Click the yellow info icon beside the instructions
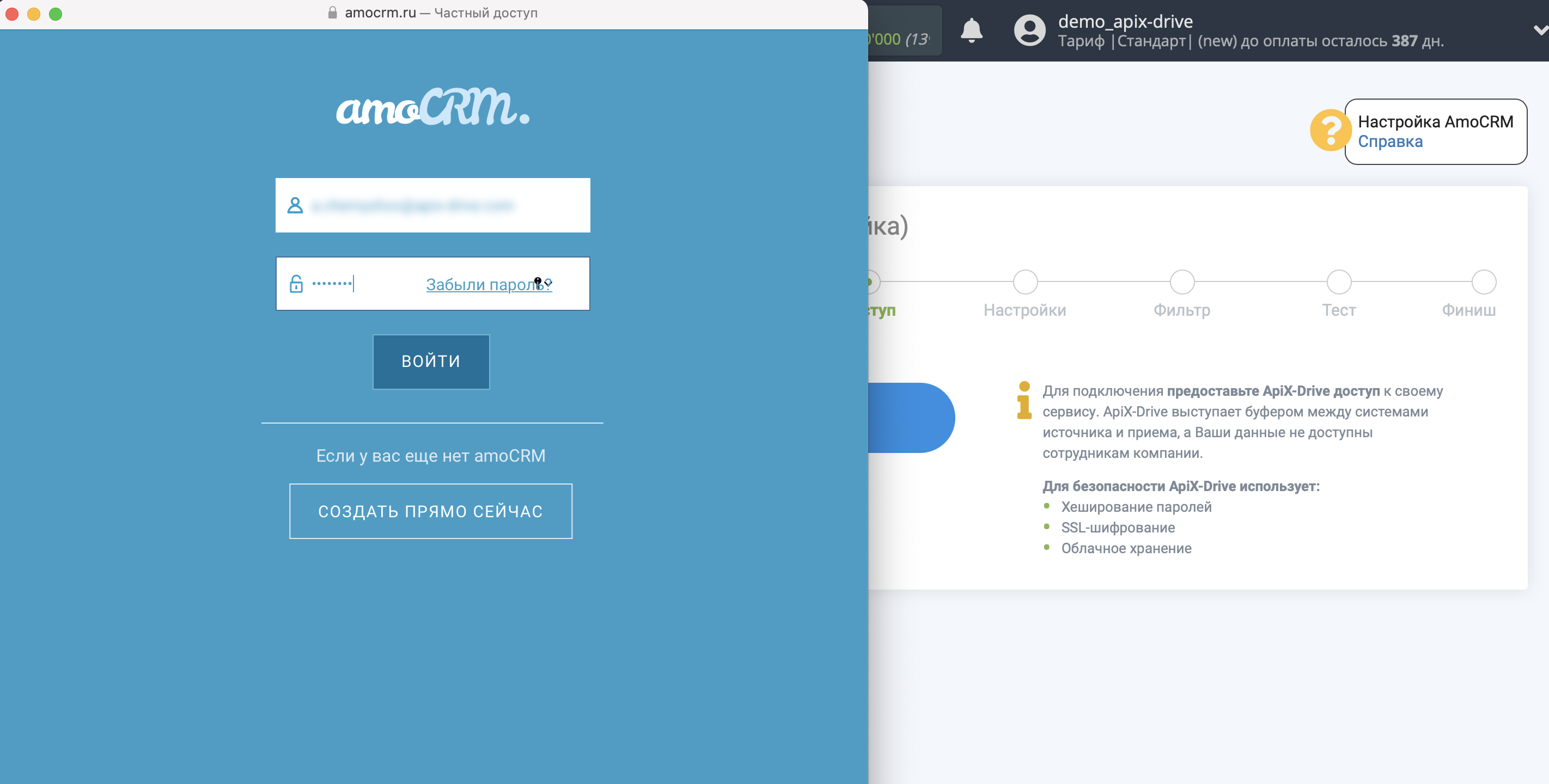This screenshot has width=1549, height=784. click(x=1024, y=400)
